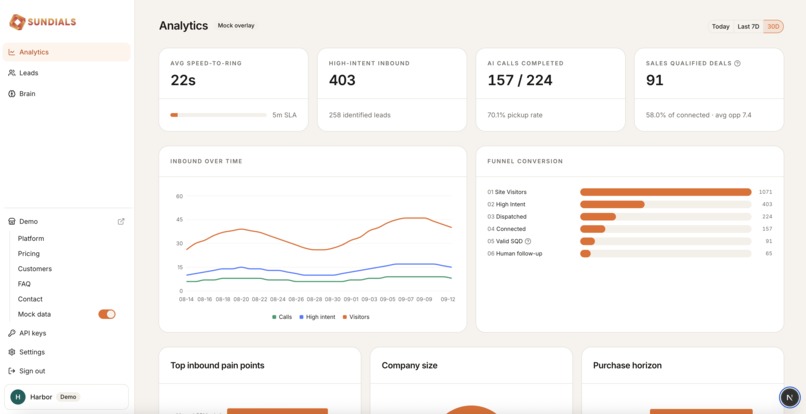
Task: Click help icon beside Sales Qualified Deals
Action: (x=738, y=63)
